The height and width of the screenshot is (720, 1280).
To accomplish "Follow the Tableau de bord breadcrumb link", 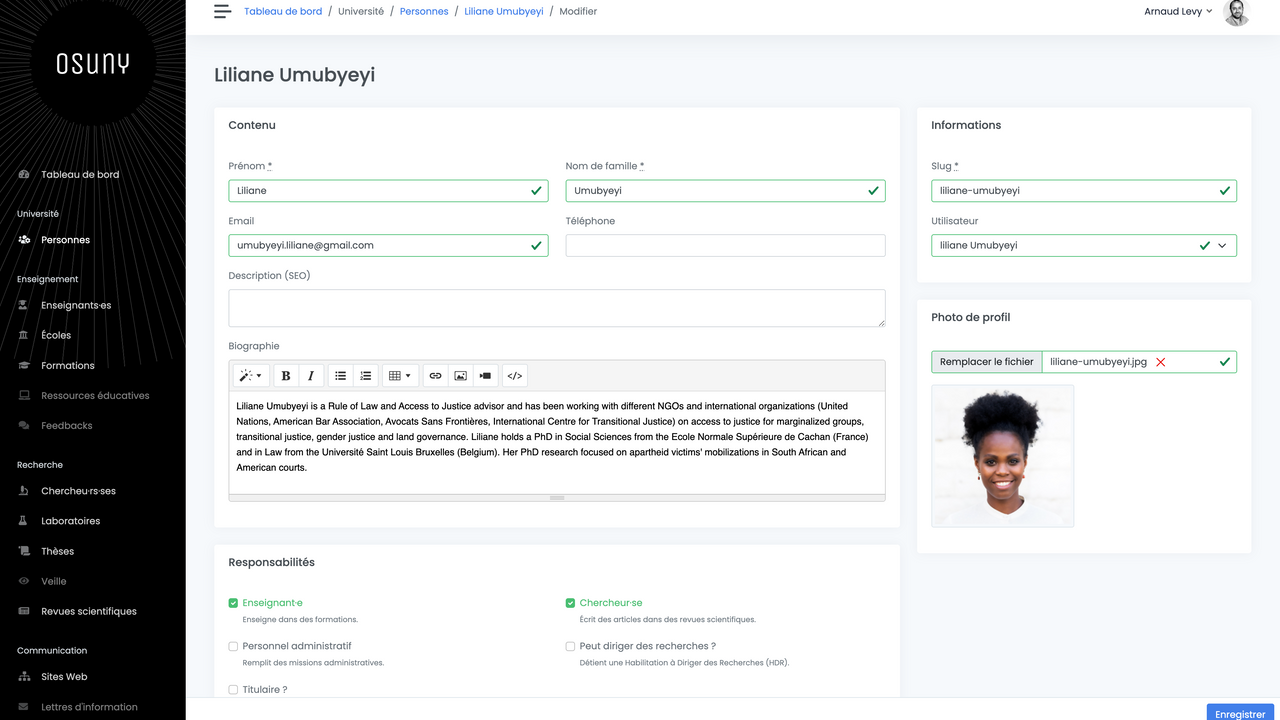I will [283, 12].
